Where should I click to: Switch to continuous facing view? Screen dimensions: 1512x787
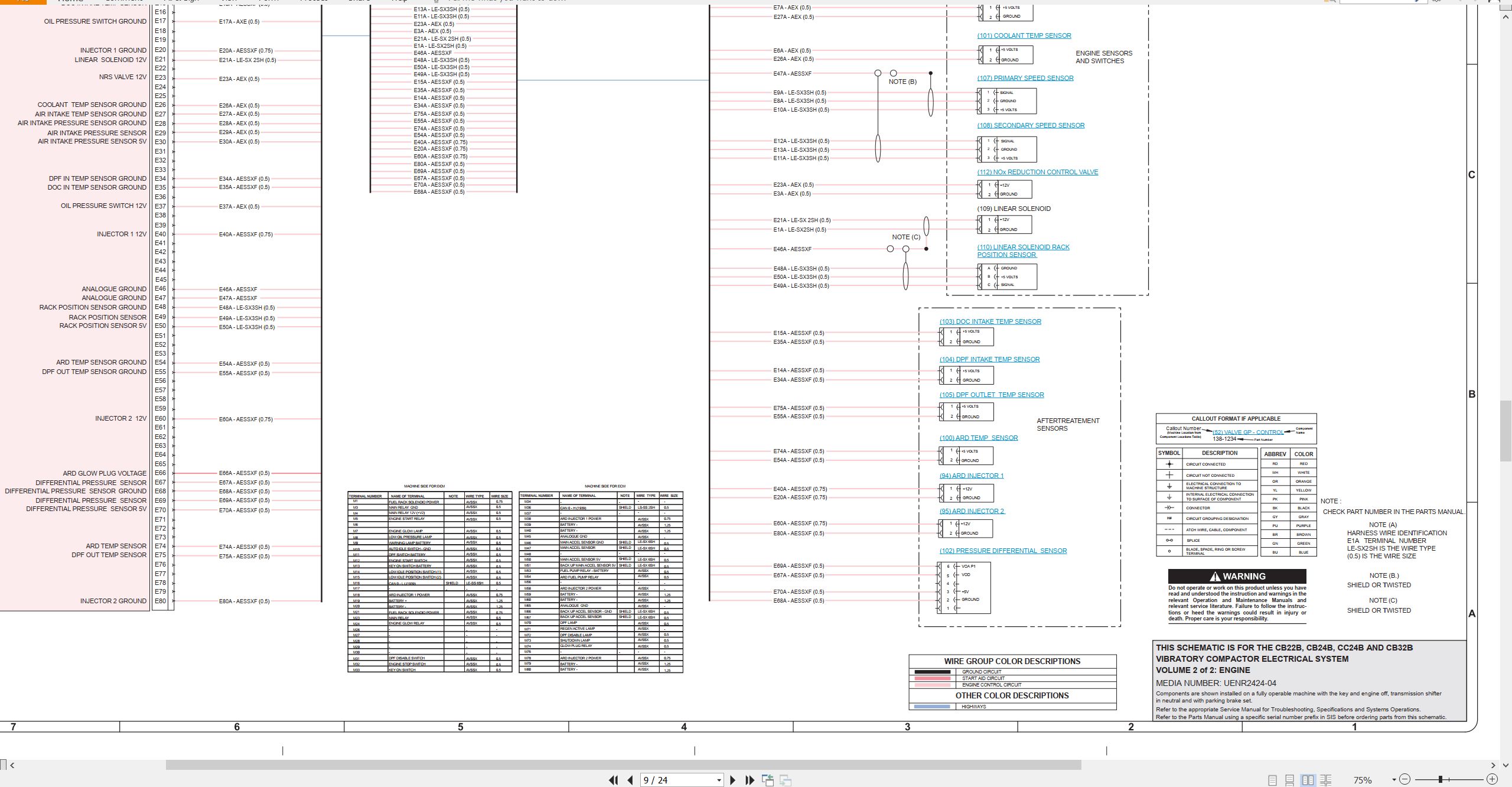[x=1325, y=781]
